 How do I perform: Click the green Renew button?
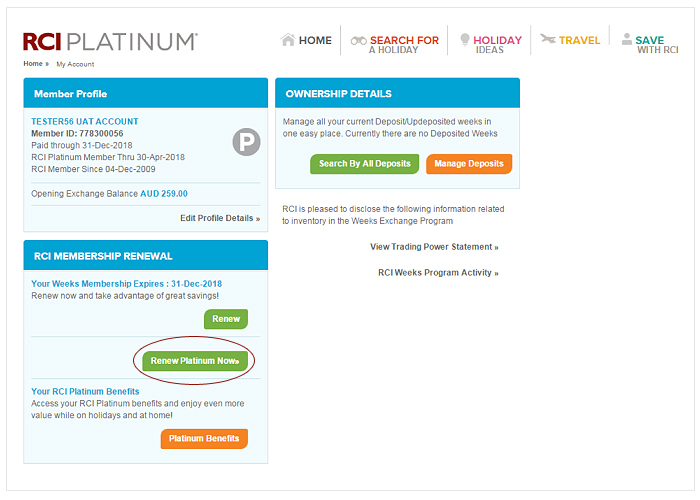coord(226,319)
